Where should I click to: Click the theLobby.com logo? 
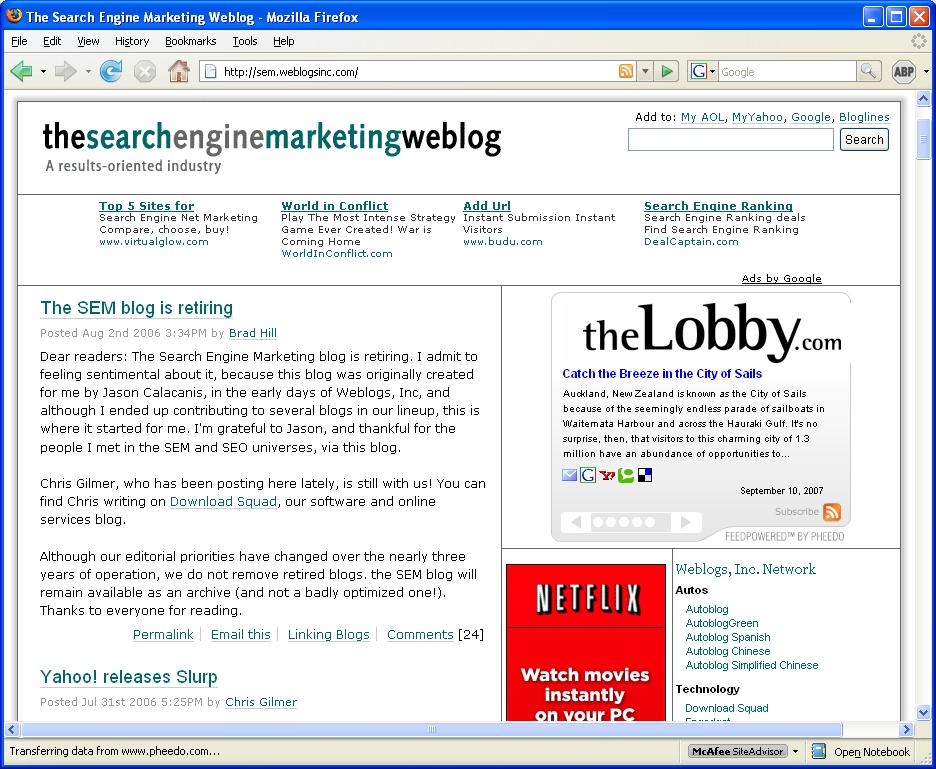712,331
